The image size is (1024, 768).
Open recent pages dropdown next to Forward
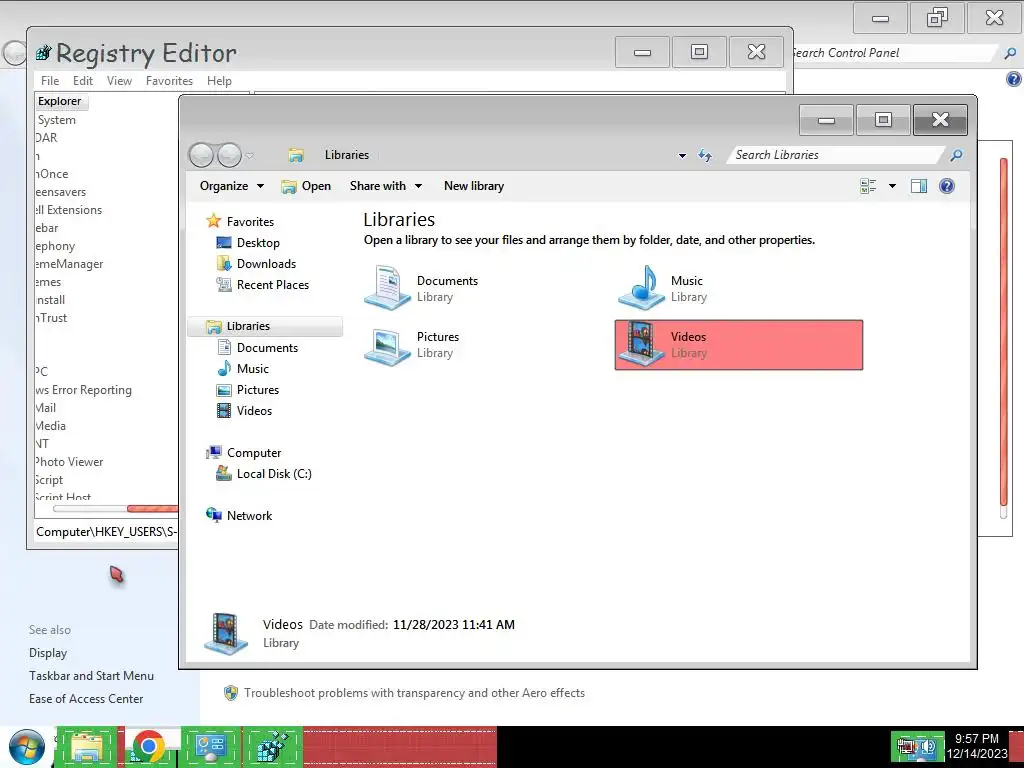249,155
